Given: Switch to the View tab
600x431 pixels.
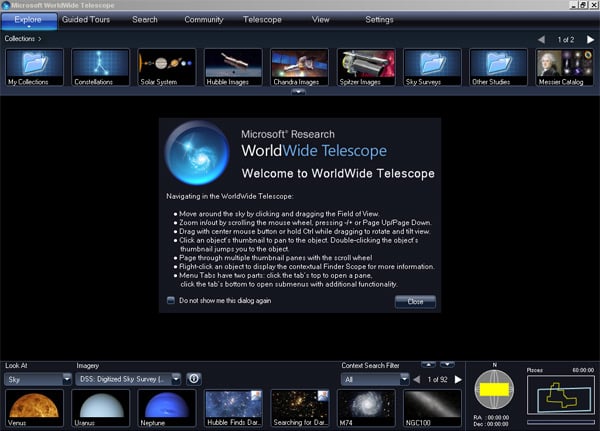Looking at the screenshot, I should 320,20.
